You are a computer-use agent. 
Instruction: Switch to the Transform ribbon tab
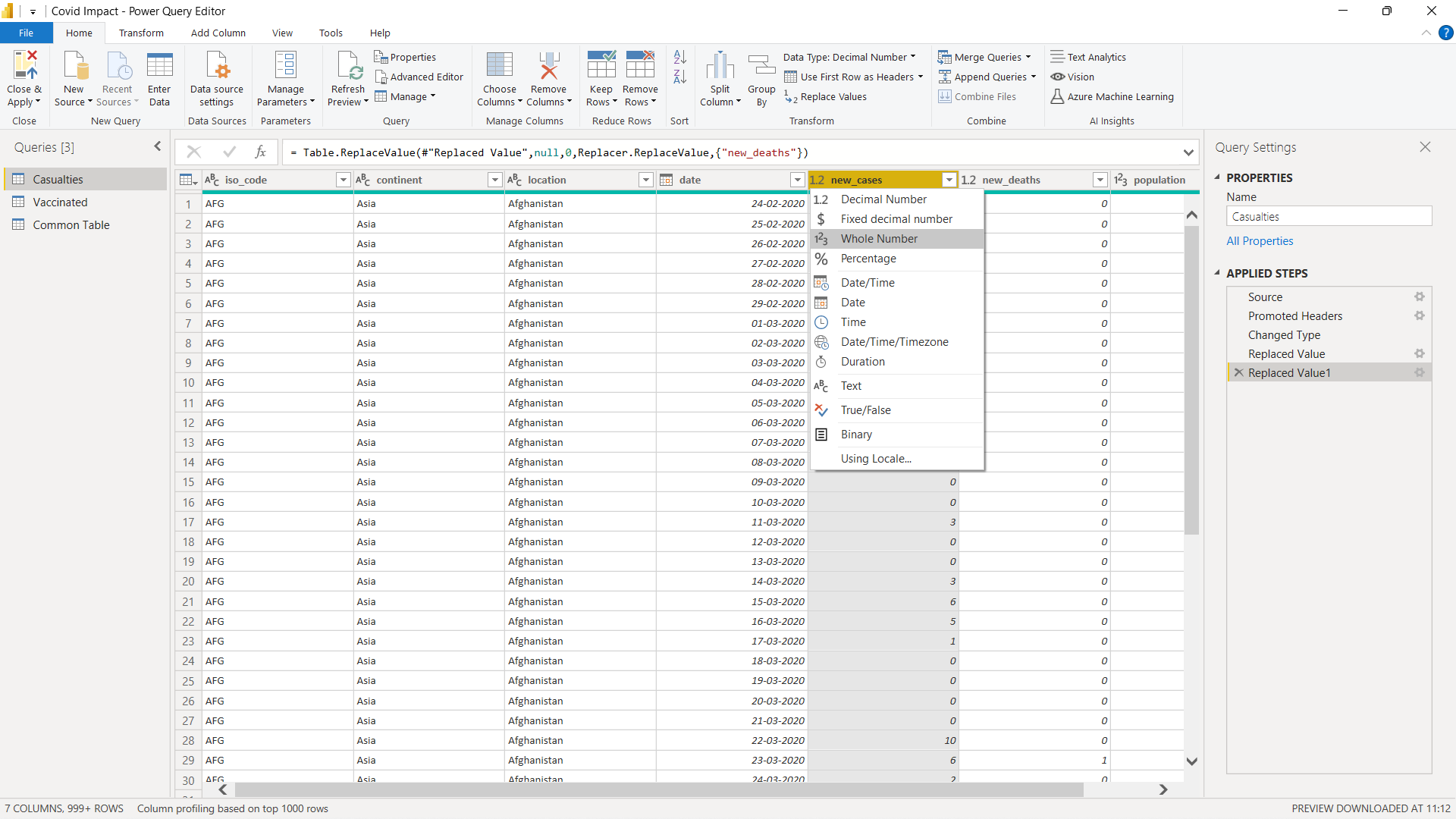(x=141, y=33)
